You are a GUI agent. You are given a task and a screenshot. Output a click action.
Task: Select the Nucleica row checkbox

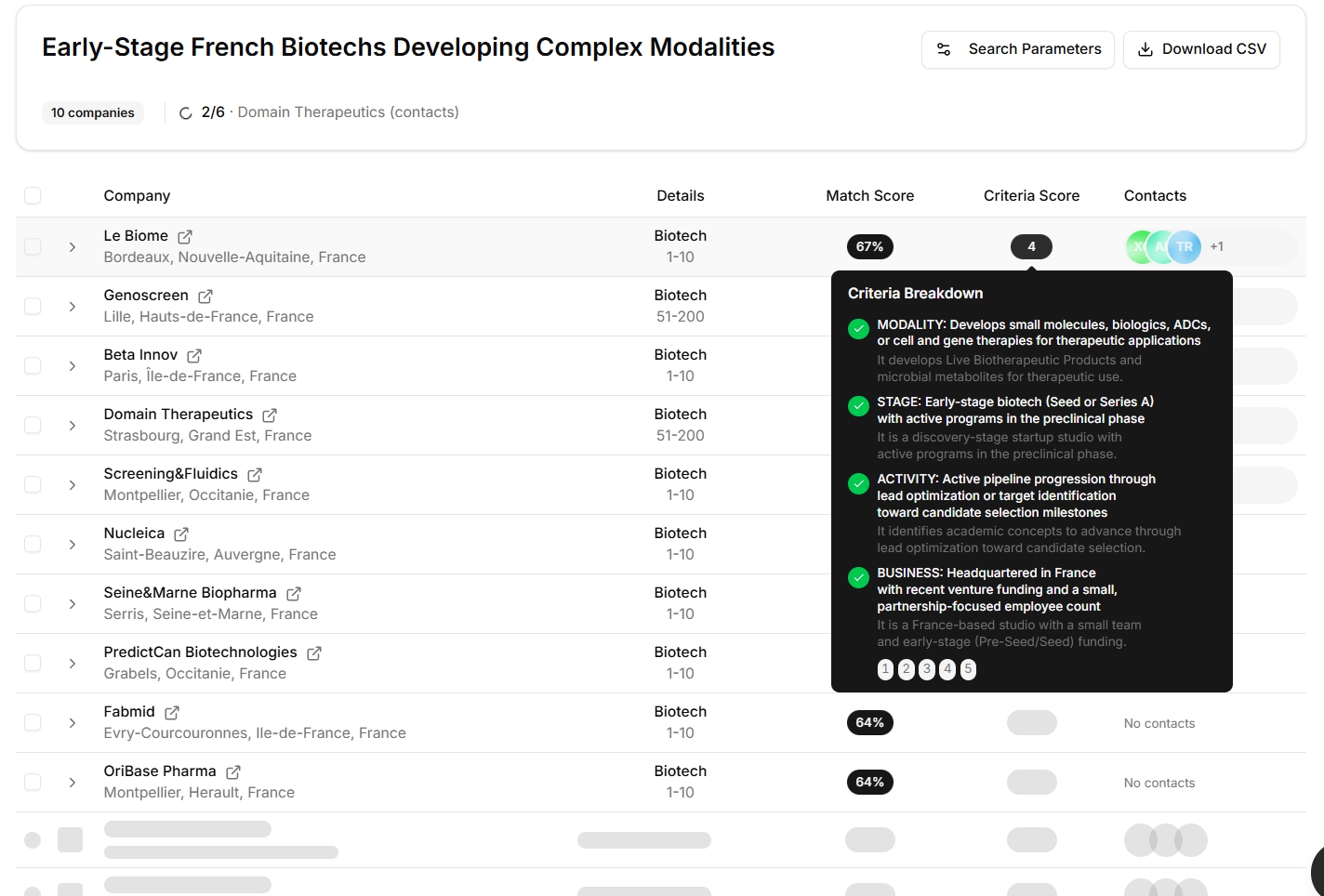click(x=33, y=544)
